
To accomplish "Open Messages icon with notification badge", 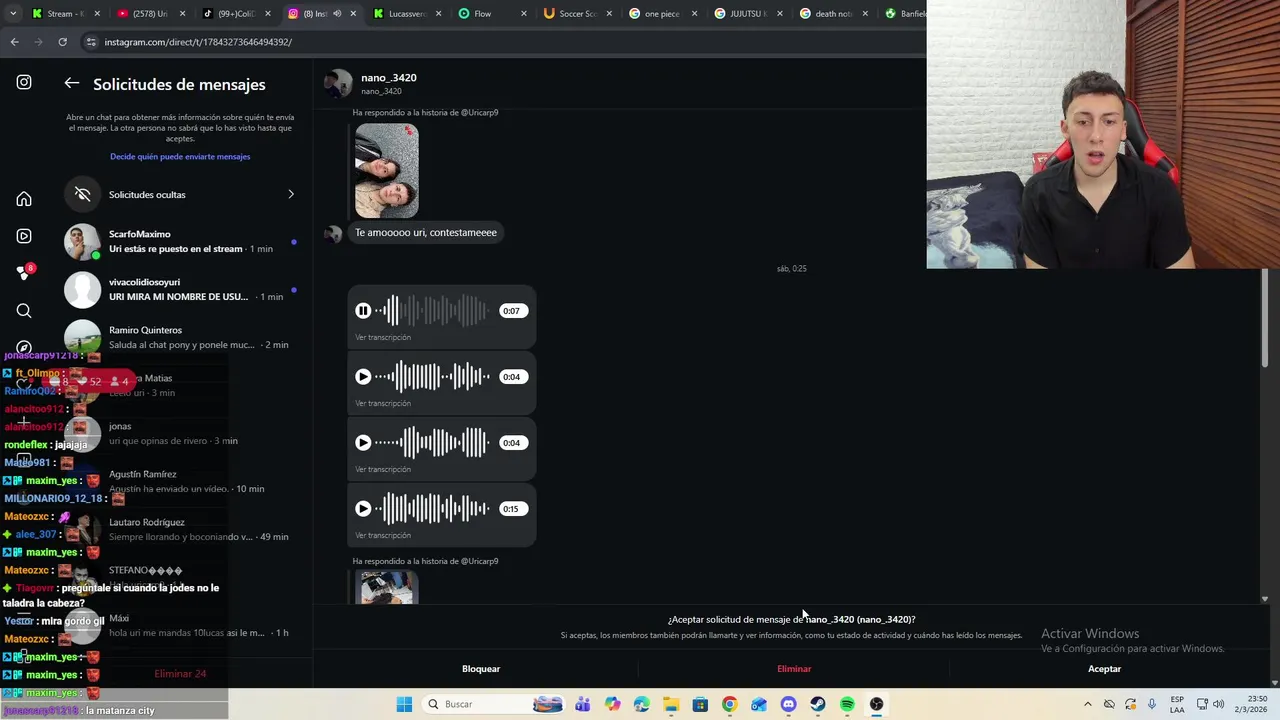I will 24,273.
